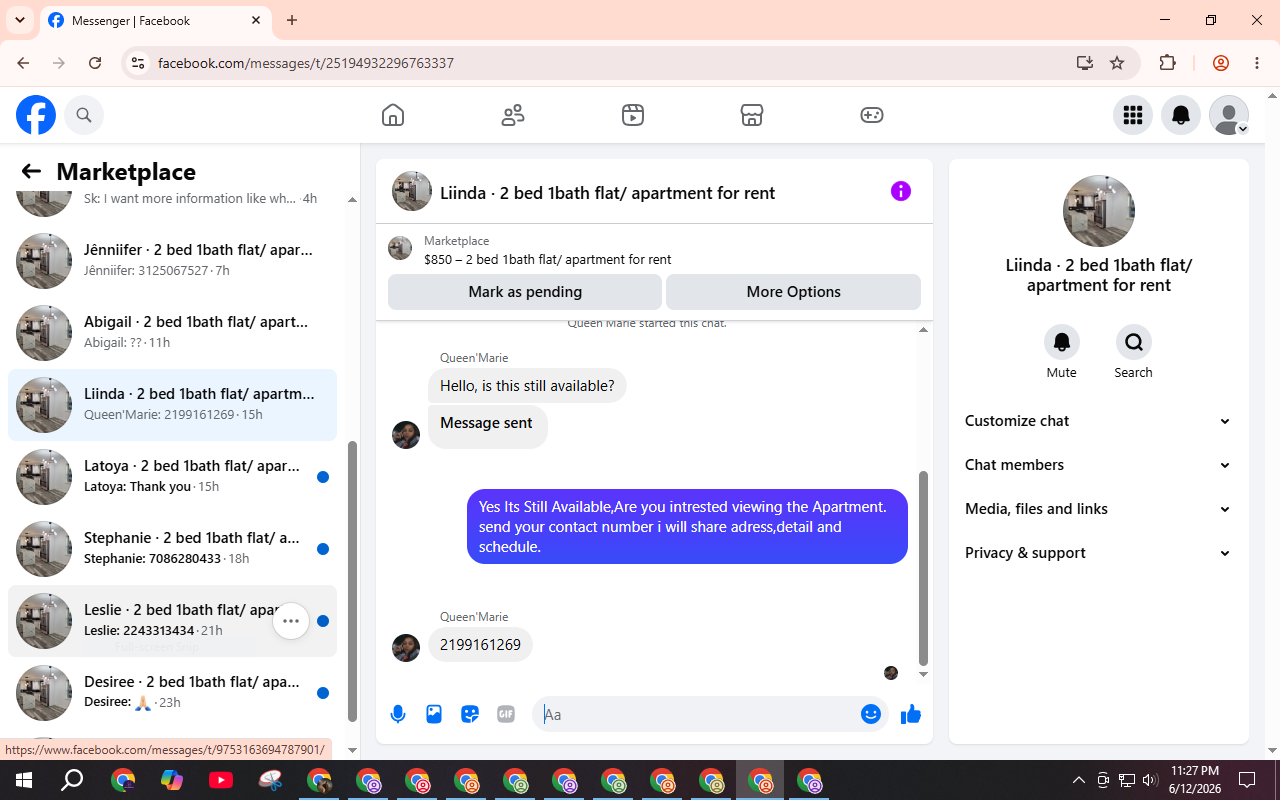Viewport: 1280px width, 800px height.
Task: Click the browser address bar URL
Action: (306, 63)
